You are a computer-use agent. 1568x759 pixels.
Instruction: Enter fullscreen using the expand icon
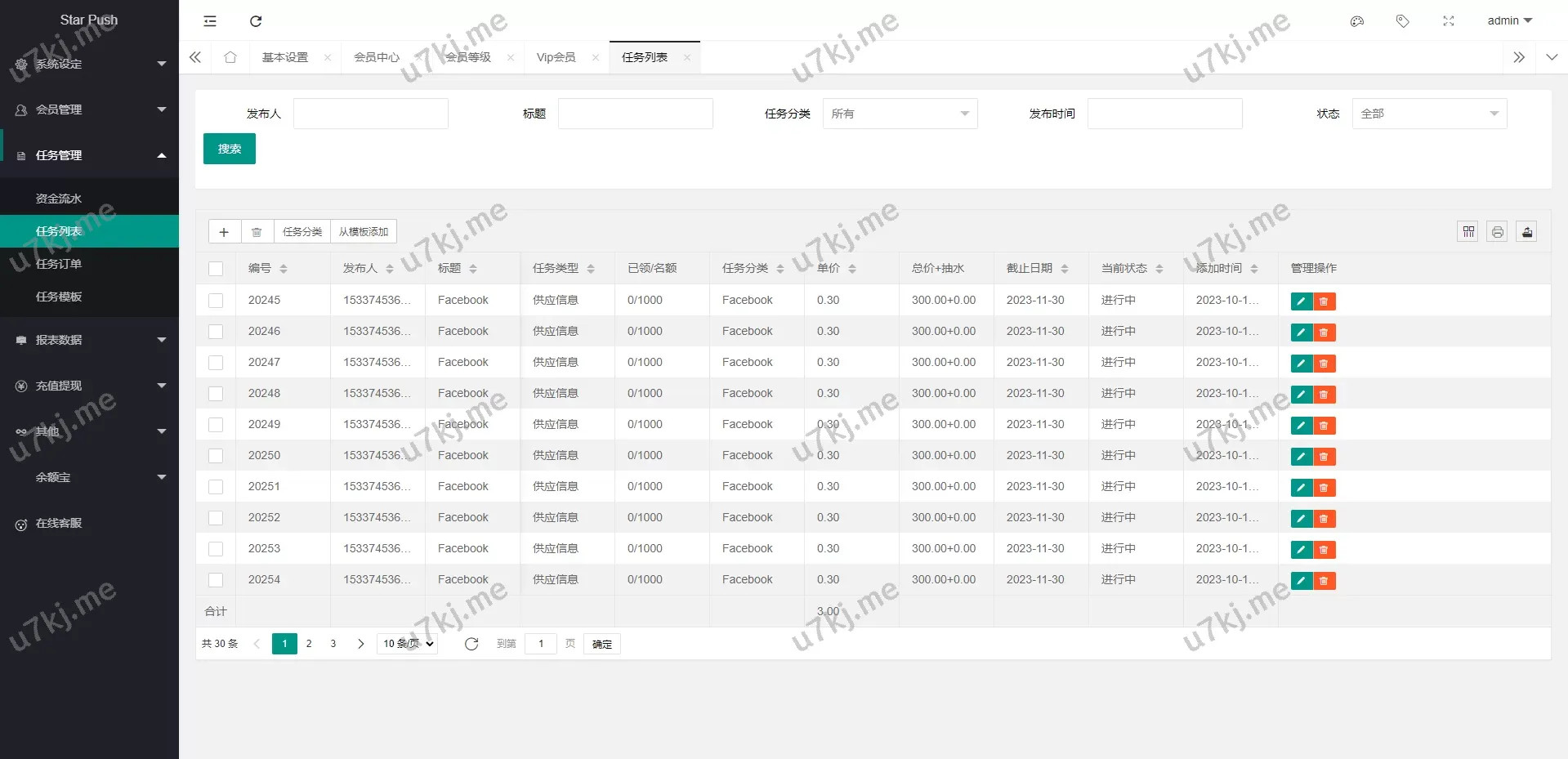point(1449,21)
